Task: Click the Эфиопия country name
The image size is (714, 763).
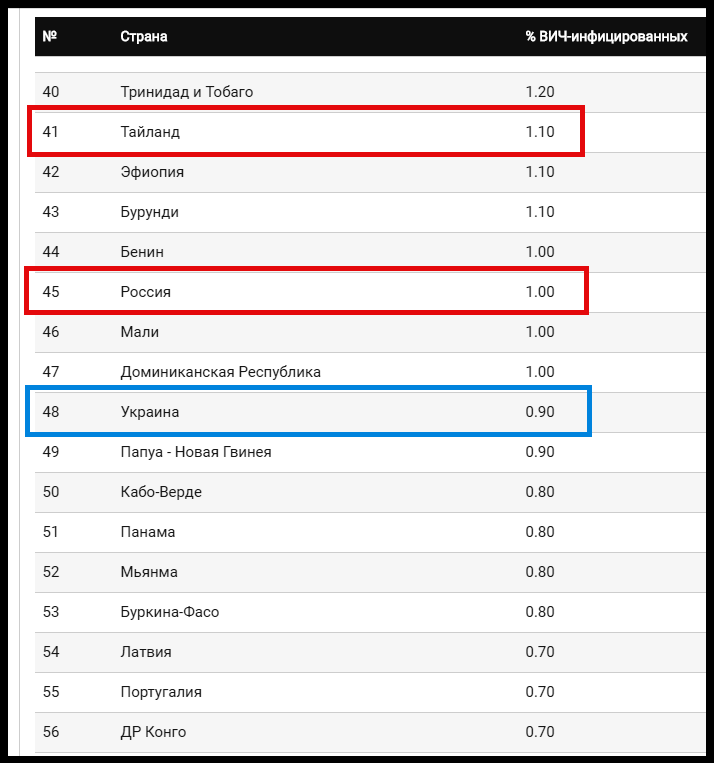Action: coord(152,172)
